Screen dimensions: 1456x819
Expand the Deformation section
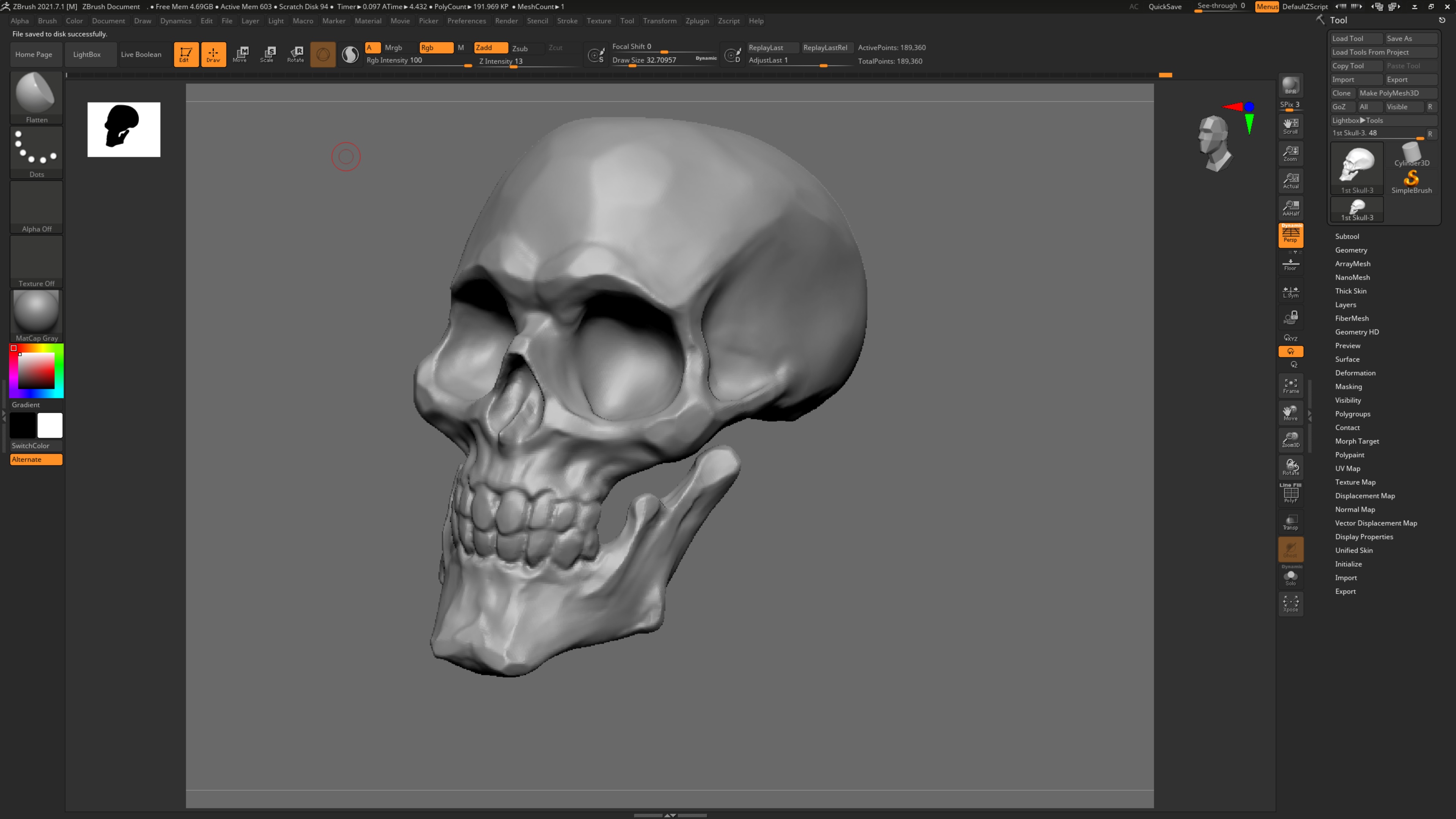[x=1355, y=373]
